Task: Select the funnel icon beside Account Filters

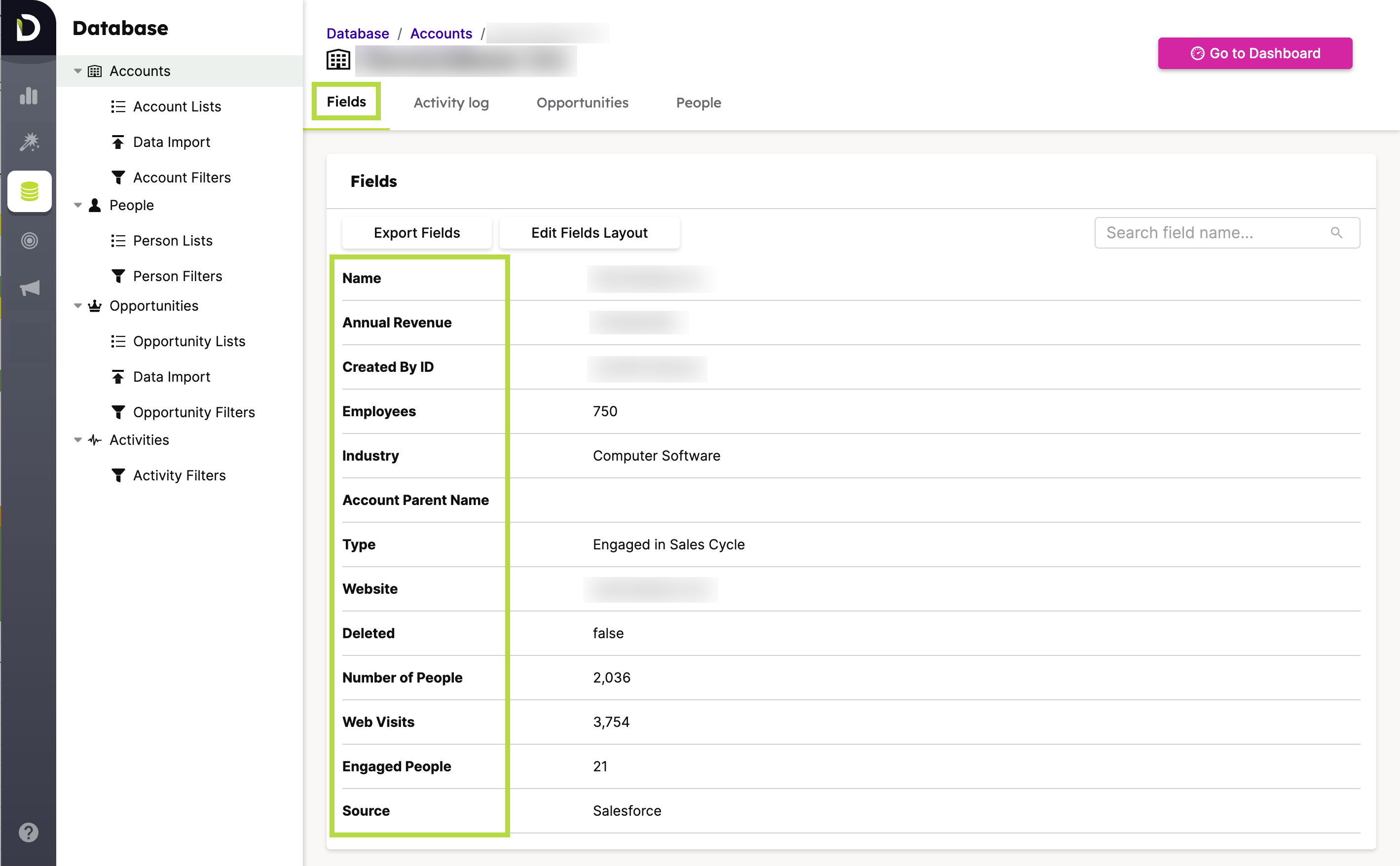Action: (118, 177)
